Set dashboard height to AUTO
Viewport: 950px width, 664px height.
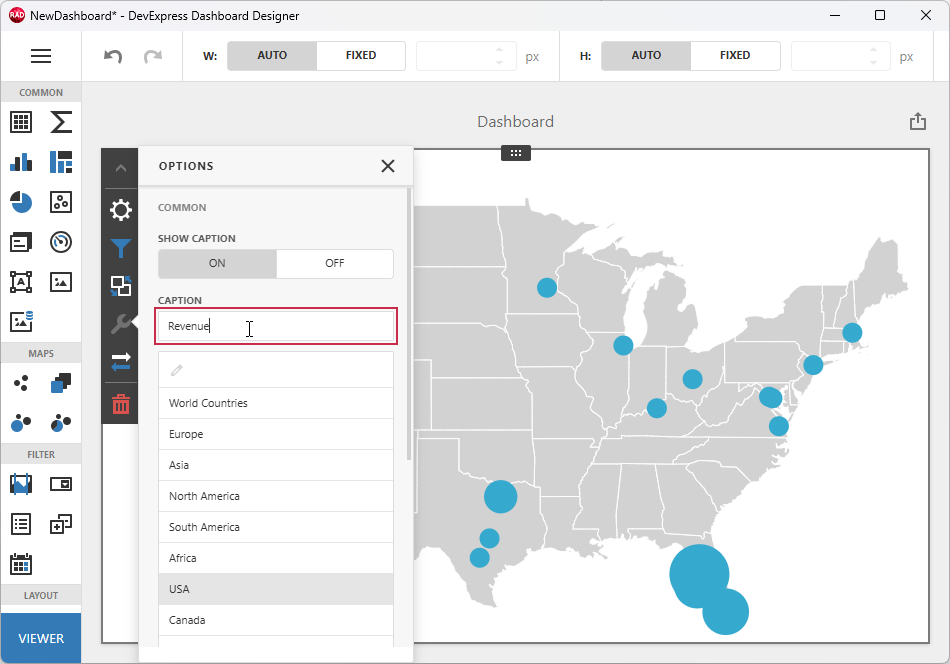pos(645,56)
